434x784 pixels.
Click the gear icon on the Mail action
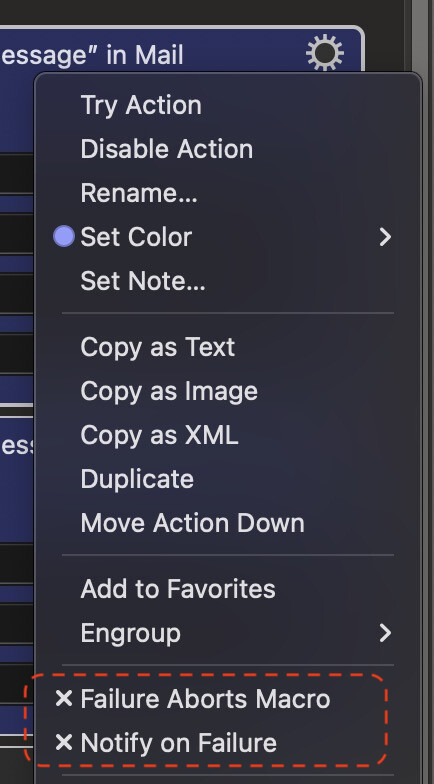point(325,52)
